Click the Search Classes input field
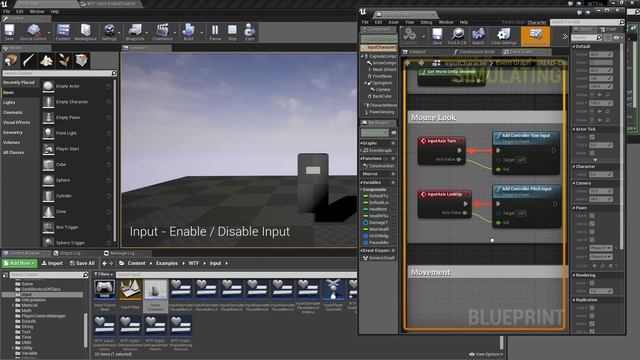The height and width of the screenshot is (360, 640). coord(60,73)
